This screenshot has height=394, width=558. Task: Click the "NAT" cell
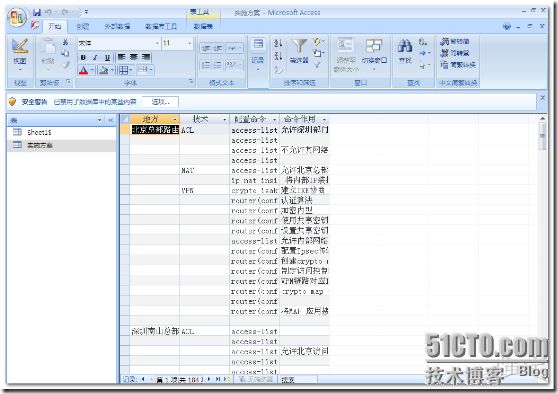[x=205, y=170]
